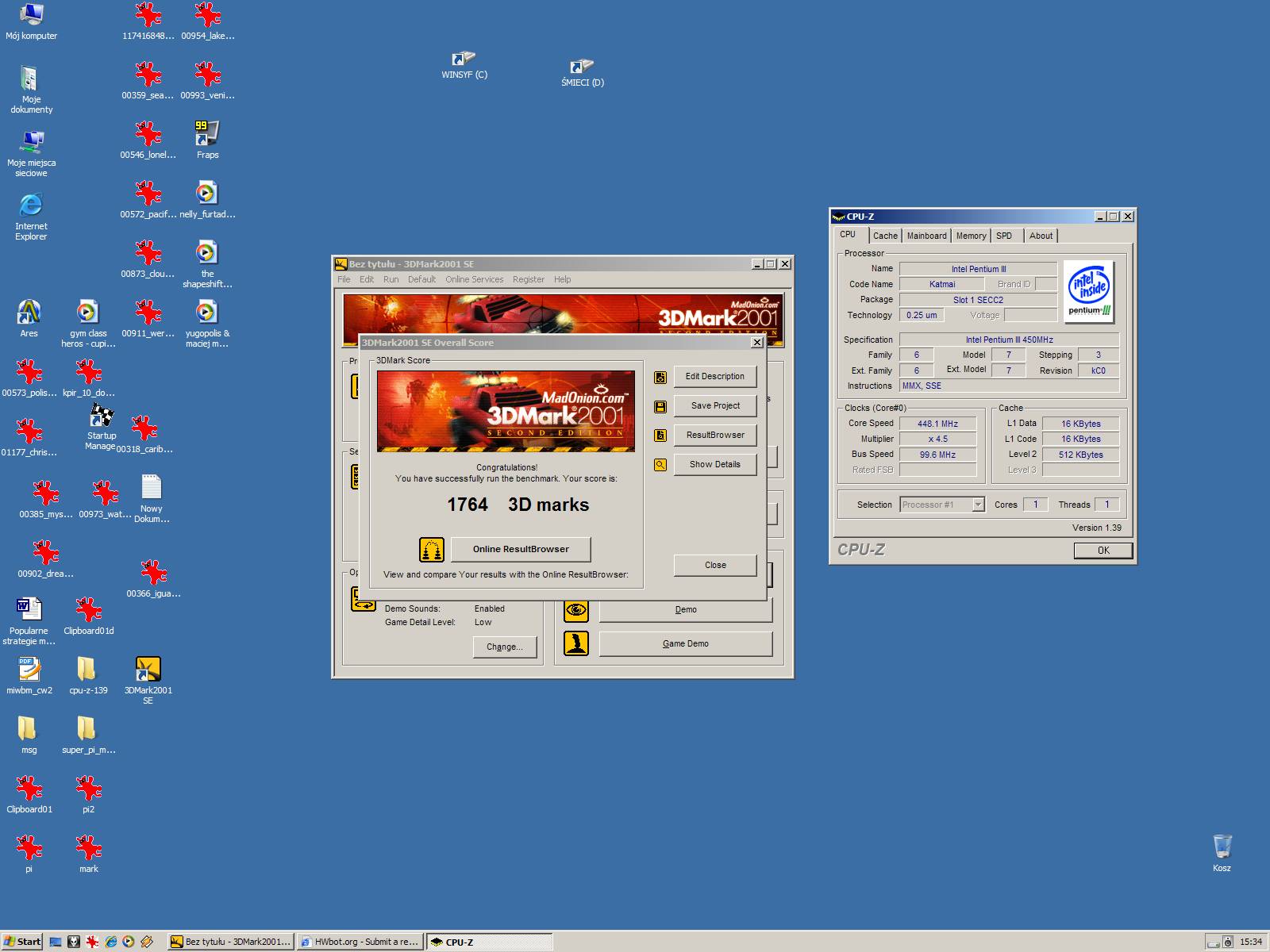The height and width of the screenshot is (952, 1270).
Task: Open the Help menu in 3DMark2001
Action: click(562, 279)
